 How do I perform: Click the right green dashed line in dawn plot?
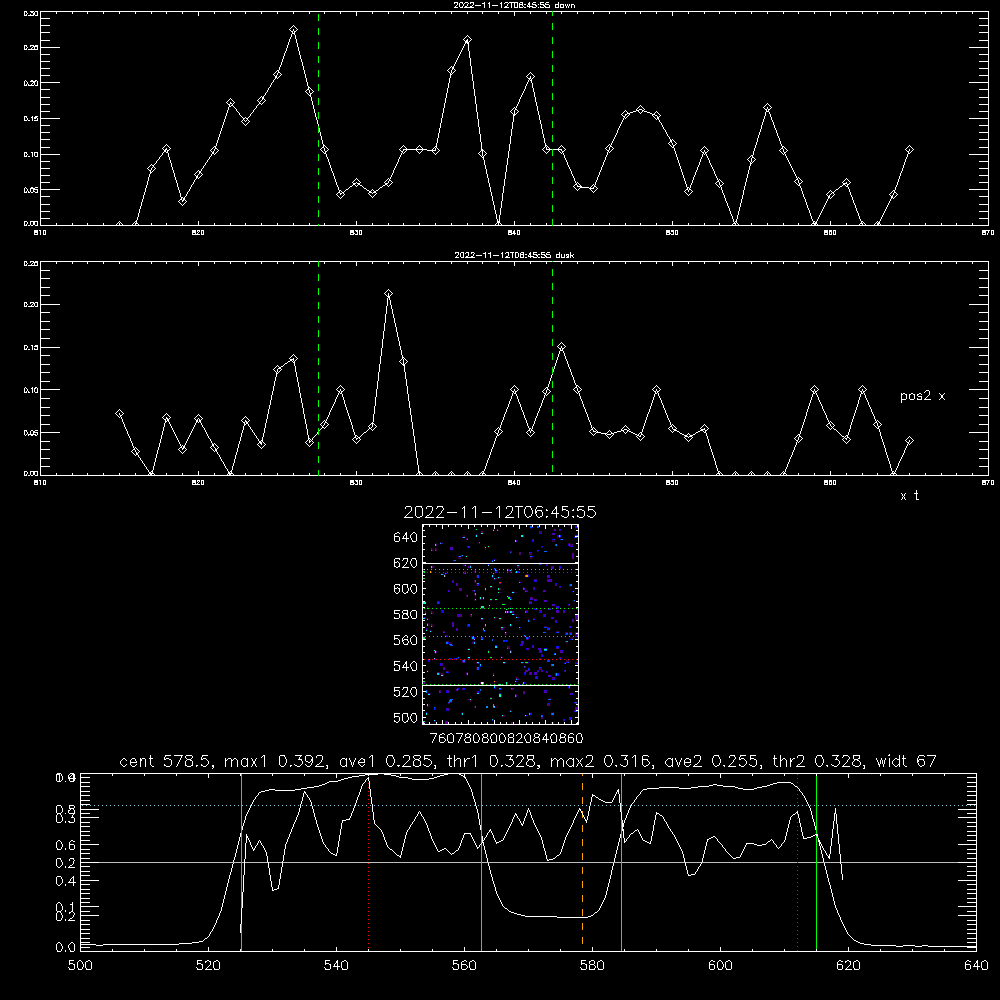pyautogui.click(x=552, y=119)
